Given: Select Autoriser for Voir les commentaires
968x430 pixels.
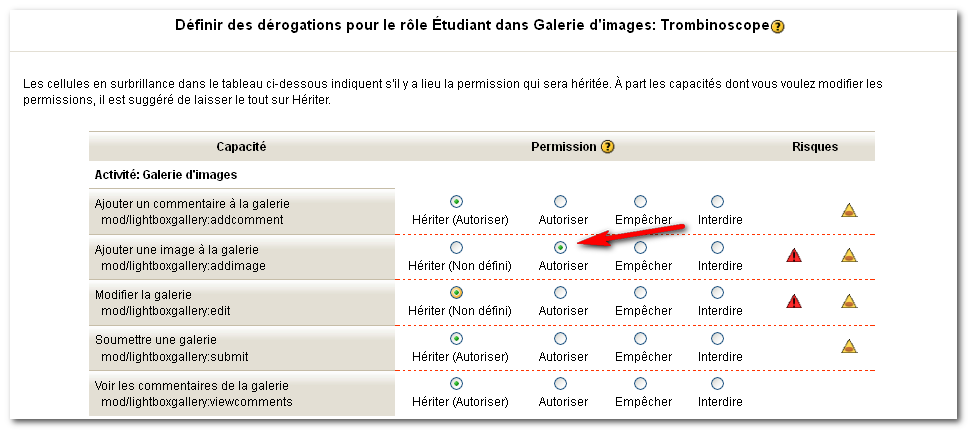Looking at the screenshot, I should pos(560,384).
